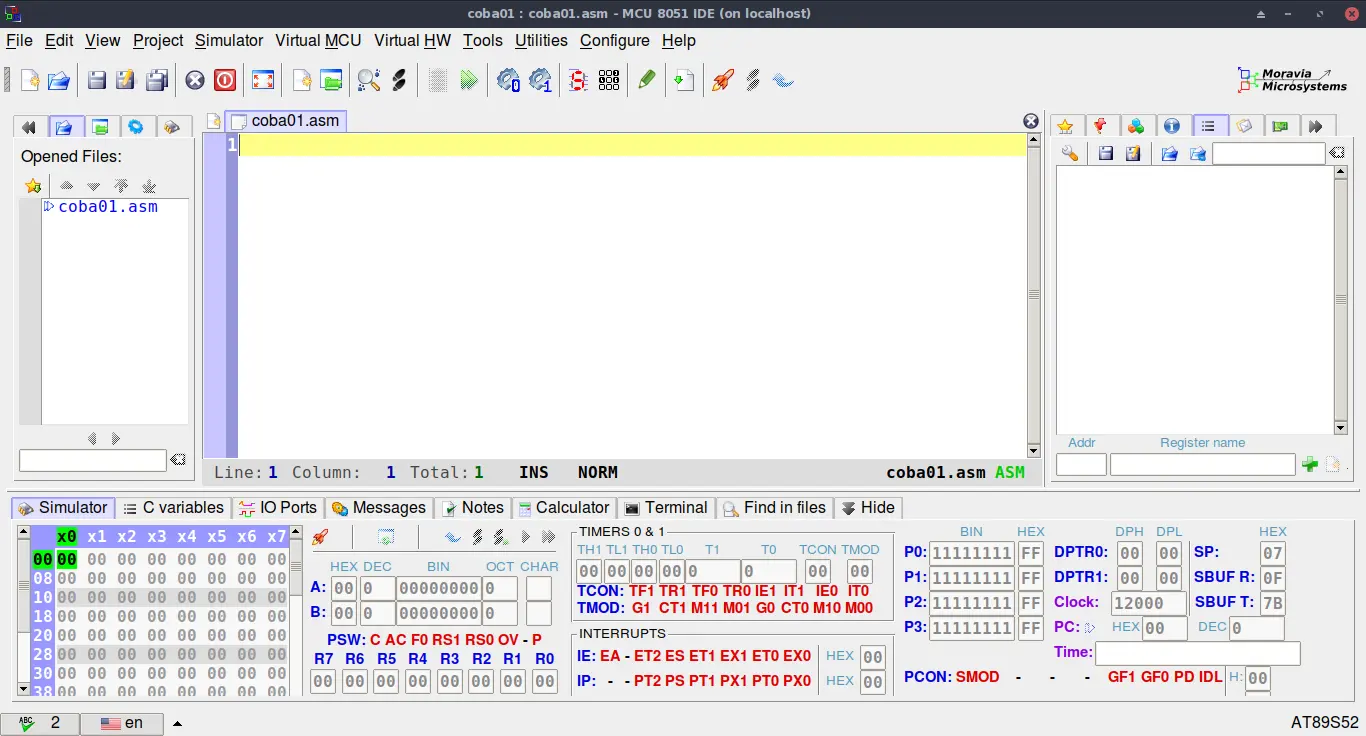Show more right panel tabs with double arrow

click(x=1316, y=126)
